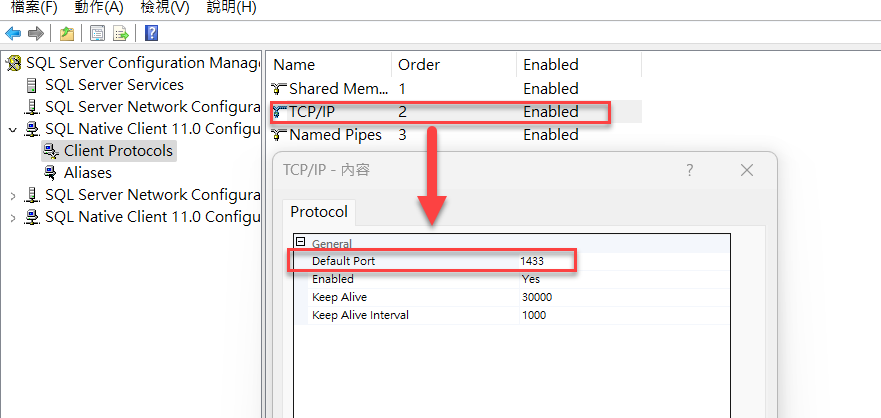The height and width of the screenshot is (418, 881).
Task: Select the Default Port property label
Action: 343,261
